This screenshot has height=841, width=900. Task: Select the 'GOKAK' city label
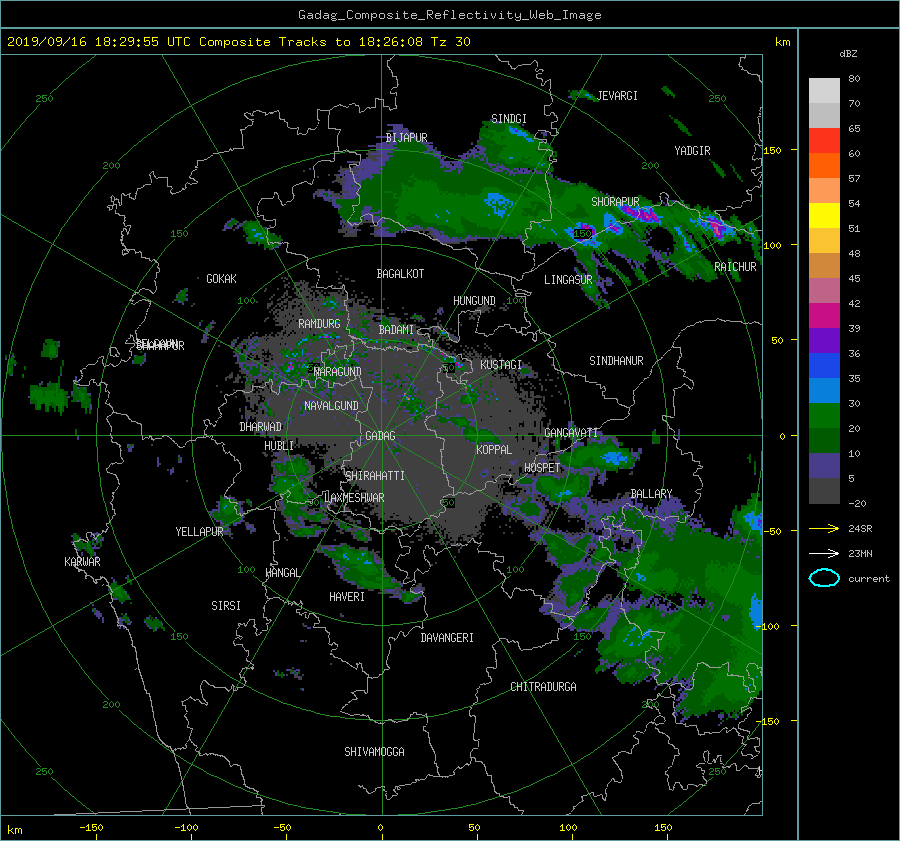click(x=221, y=279)
